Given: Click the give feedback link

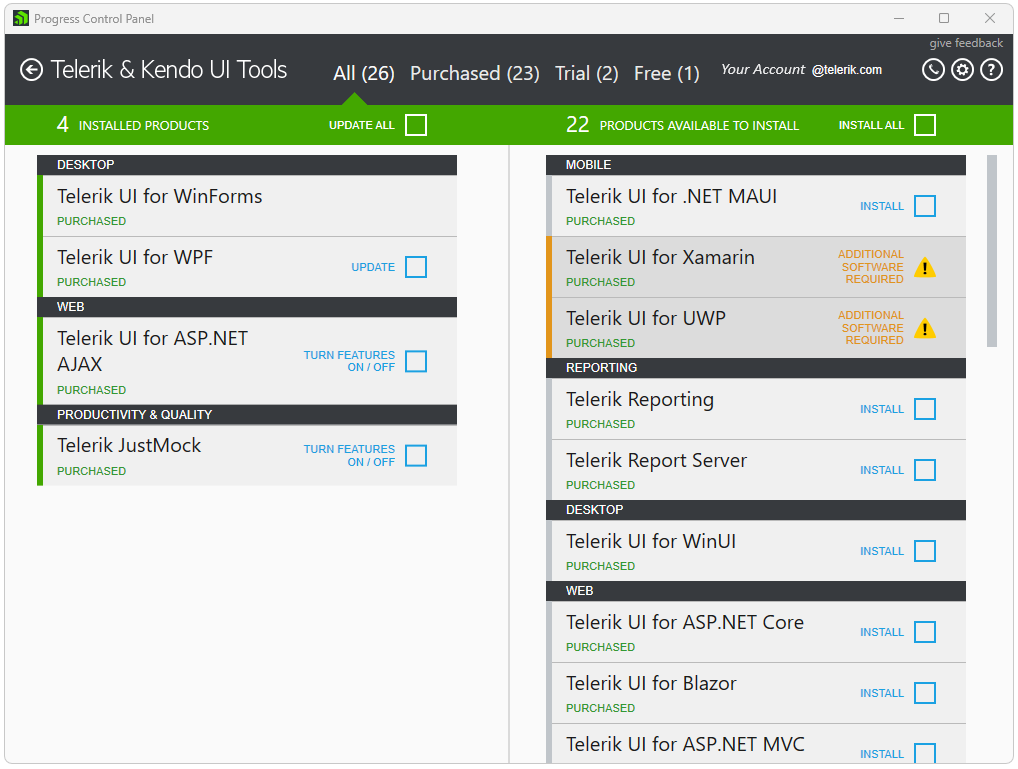Looking at the screenshot, I should [x=966, y=43].
